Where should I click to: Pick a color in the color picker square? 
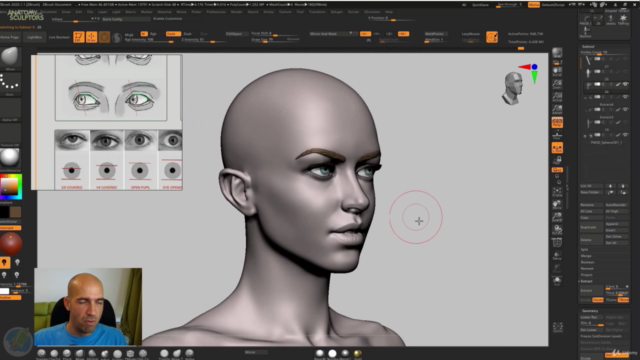coord(9,187)
